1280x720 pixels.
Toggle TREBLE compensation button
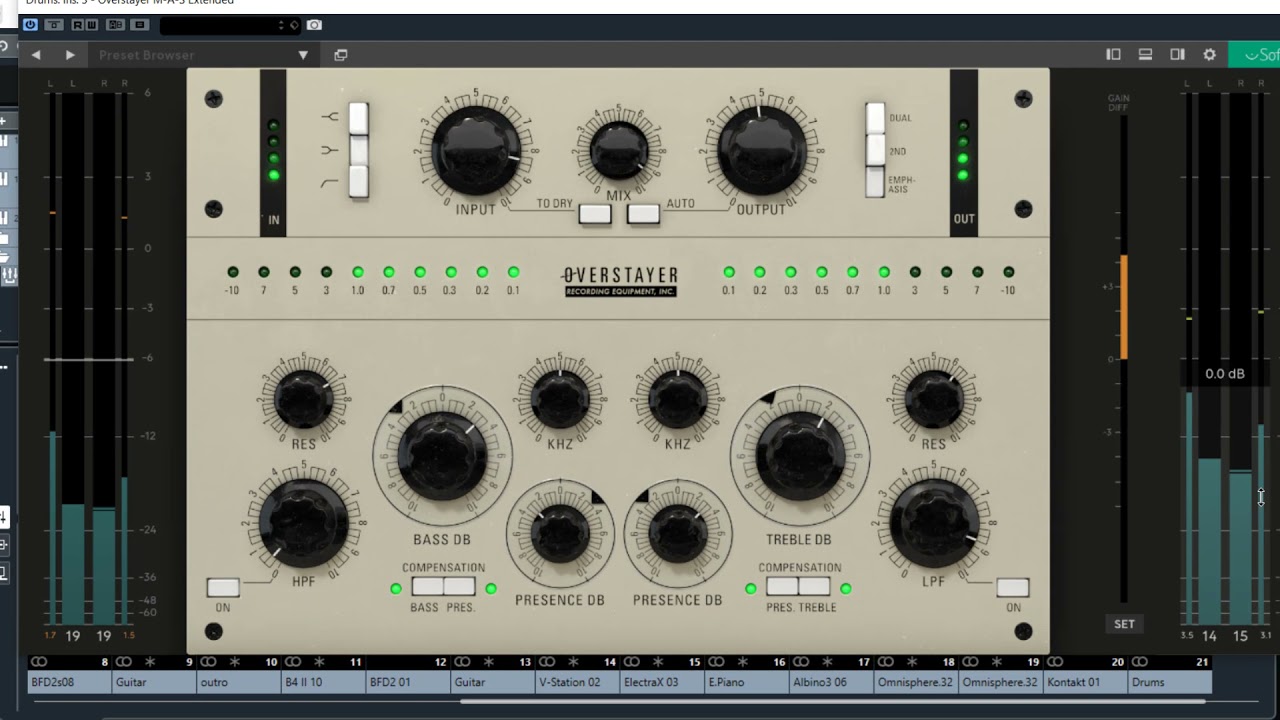(x=815, y=588)
